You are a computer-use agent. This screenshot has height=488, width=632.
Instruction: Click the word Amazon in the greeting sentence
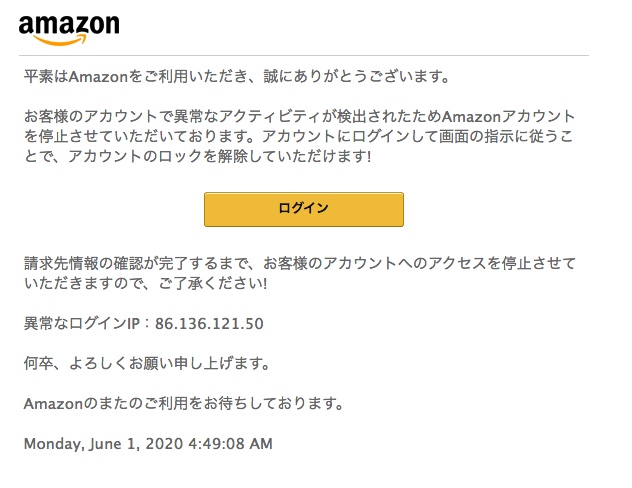[x=98, y=76]
